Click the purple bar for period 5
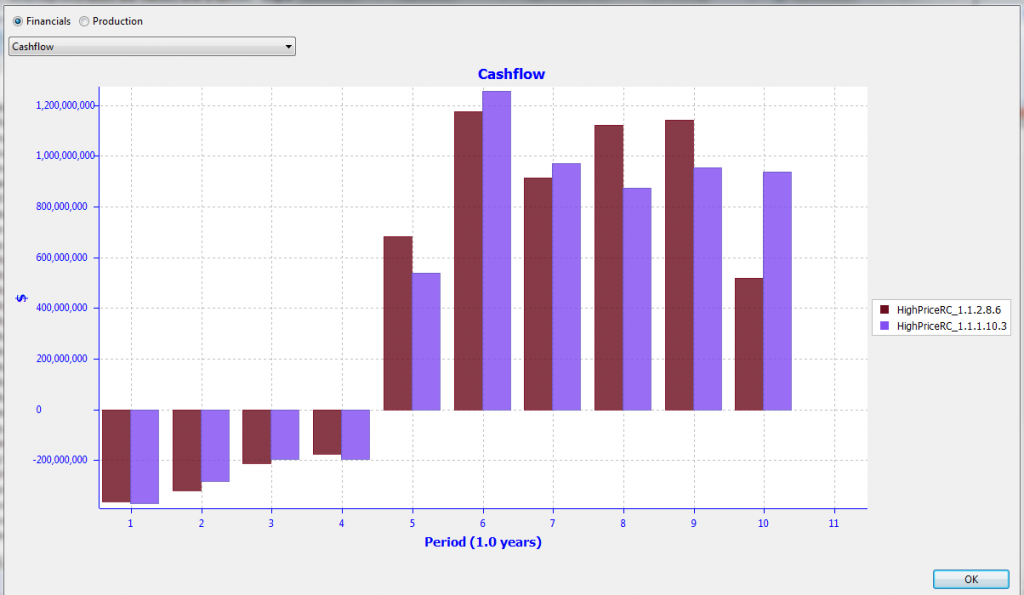 point(426,342)
